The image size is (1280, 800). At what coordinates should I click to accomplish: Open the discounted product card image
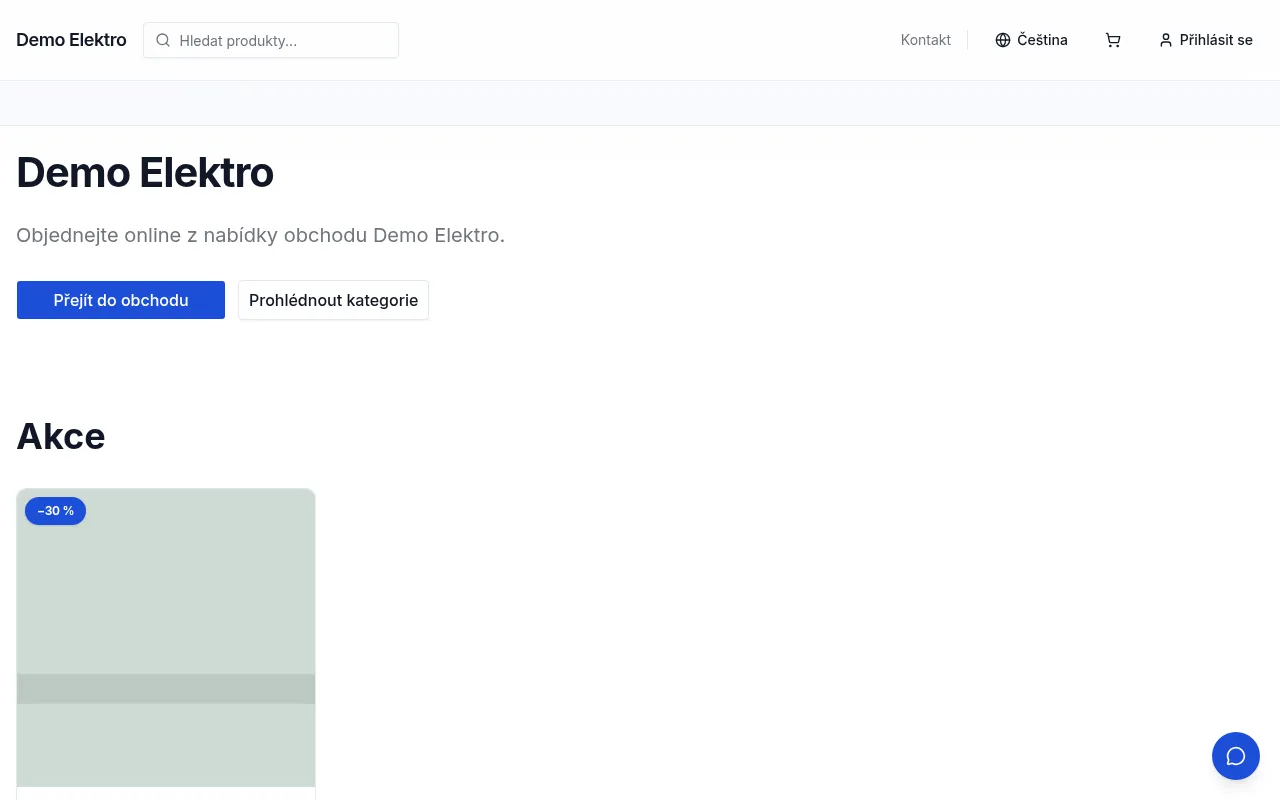coord(166,638)
